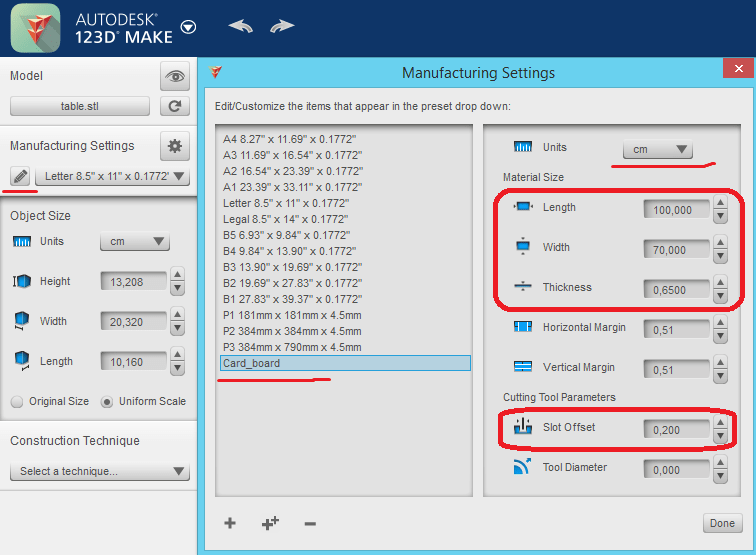Select preset B5 6.93" x 9.84"

point(286,235)
